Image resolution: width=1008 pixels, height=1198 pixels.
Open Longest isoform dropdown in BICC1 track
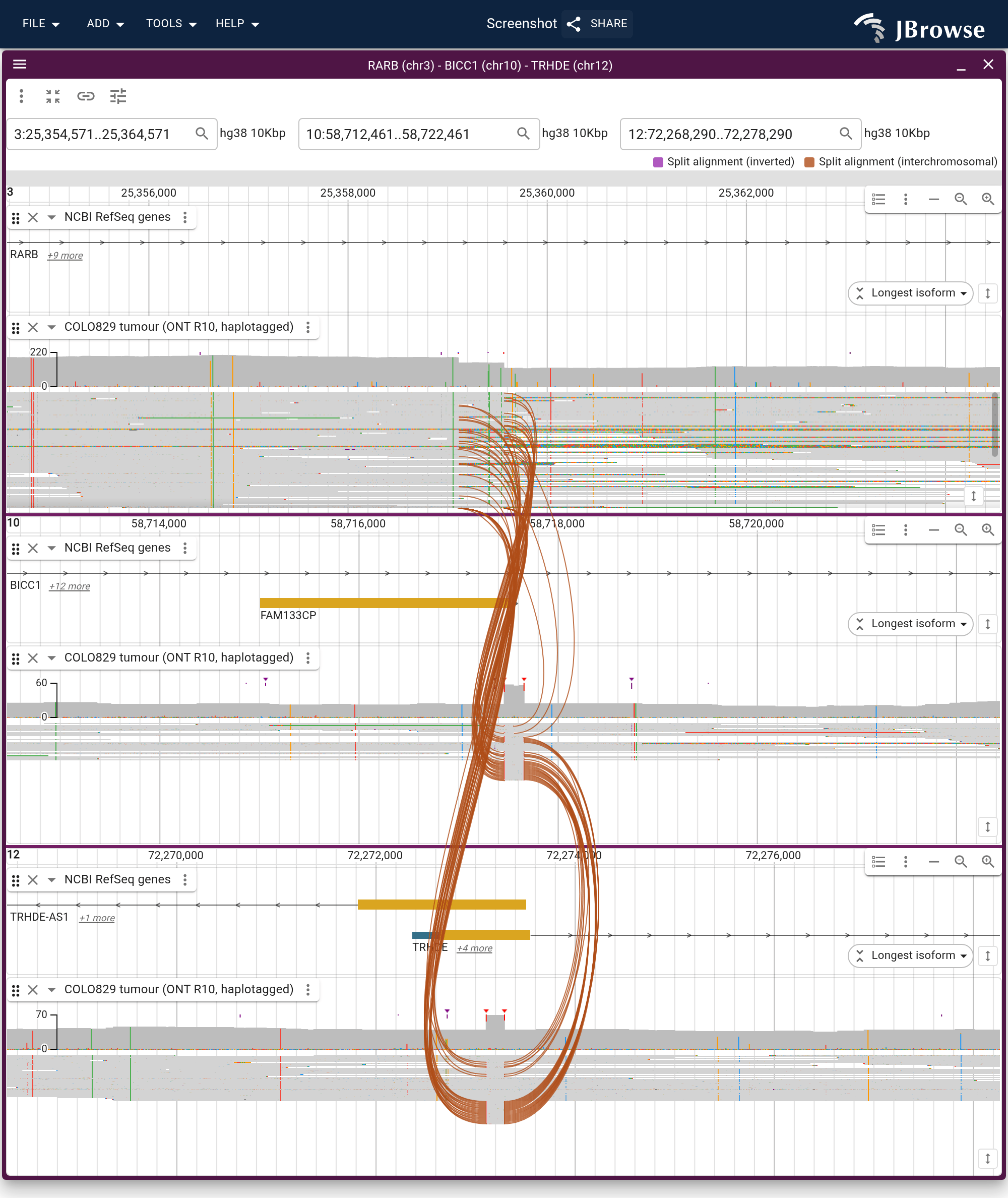910,624
